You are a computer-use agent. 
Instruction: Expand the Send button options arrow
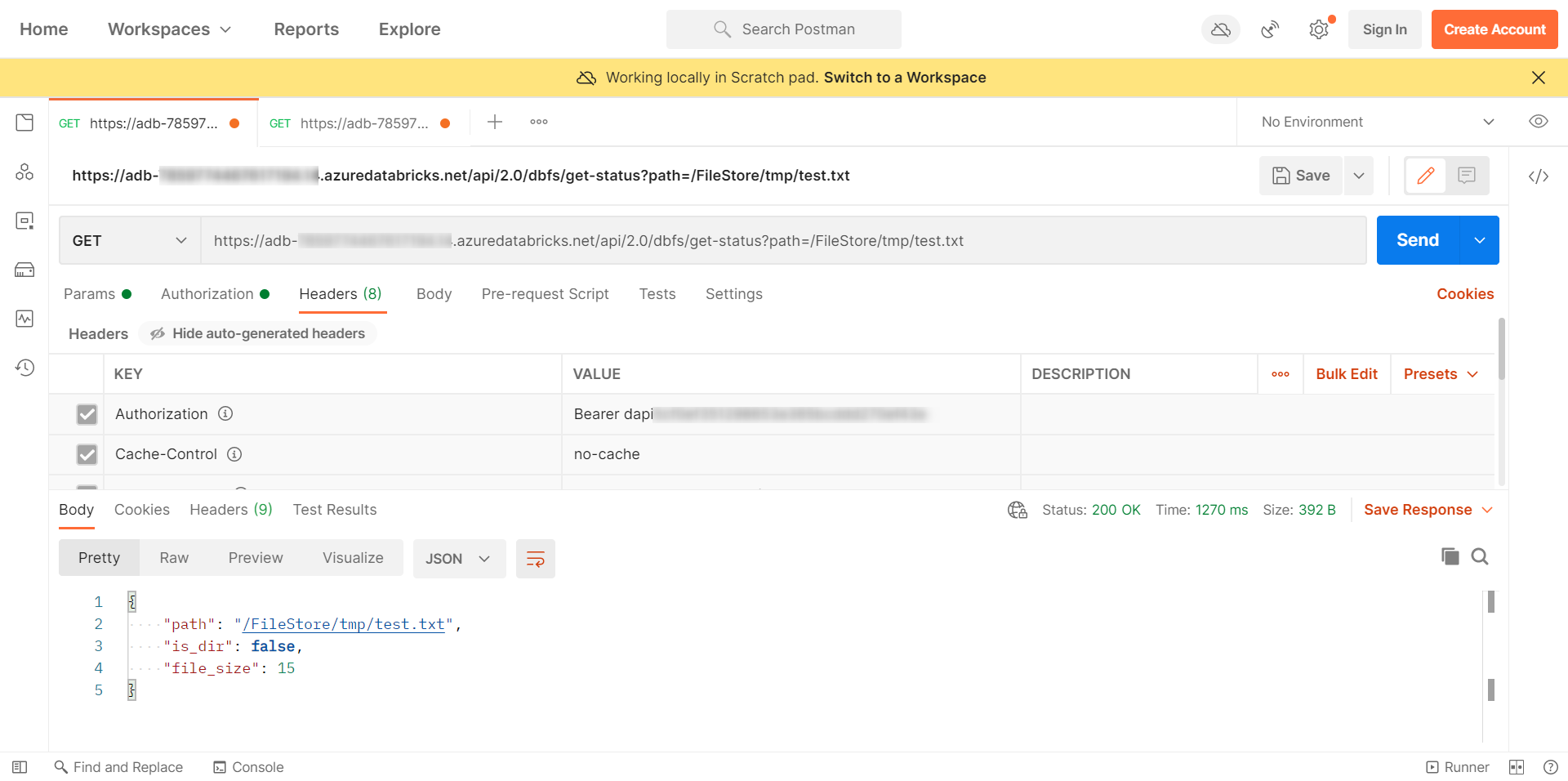[1480, 240]
